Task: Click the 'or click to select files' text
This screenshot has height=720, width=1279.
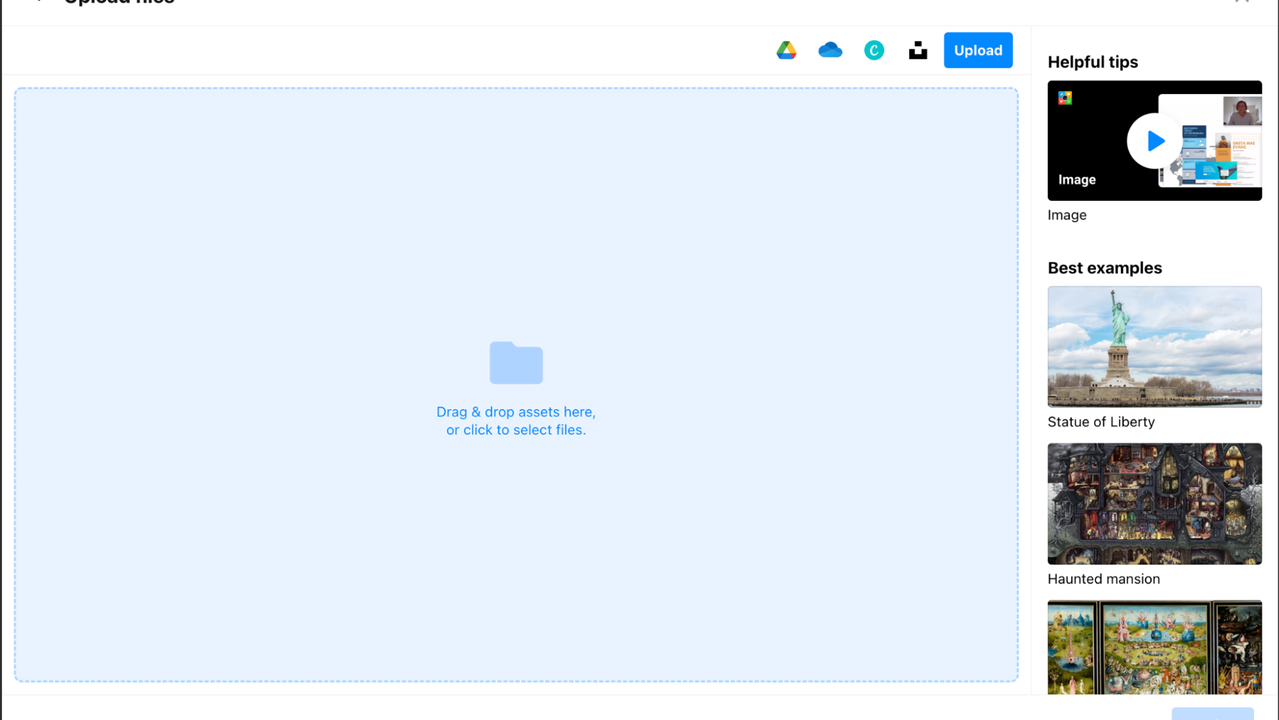Action: tap(516, 430)
